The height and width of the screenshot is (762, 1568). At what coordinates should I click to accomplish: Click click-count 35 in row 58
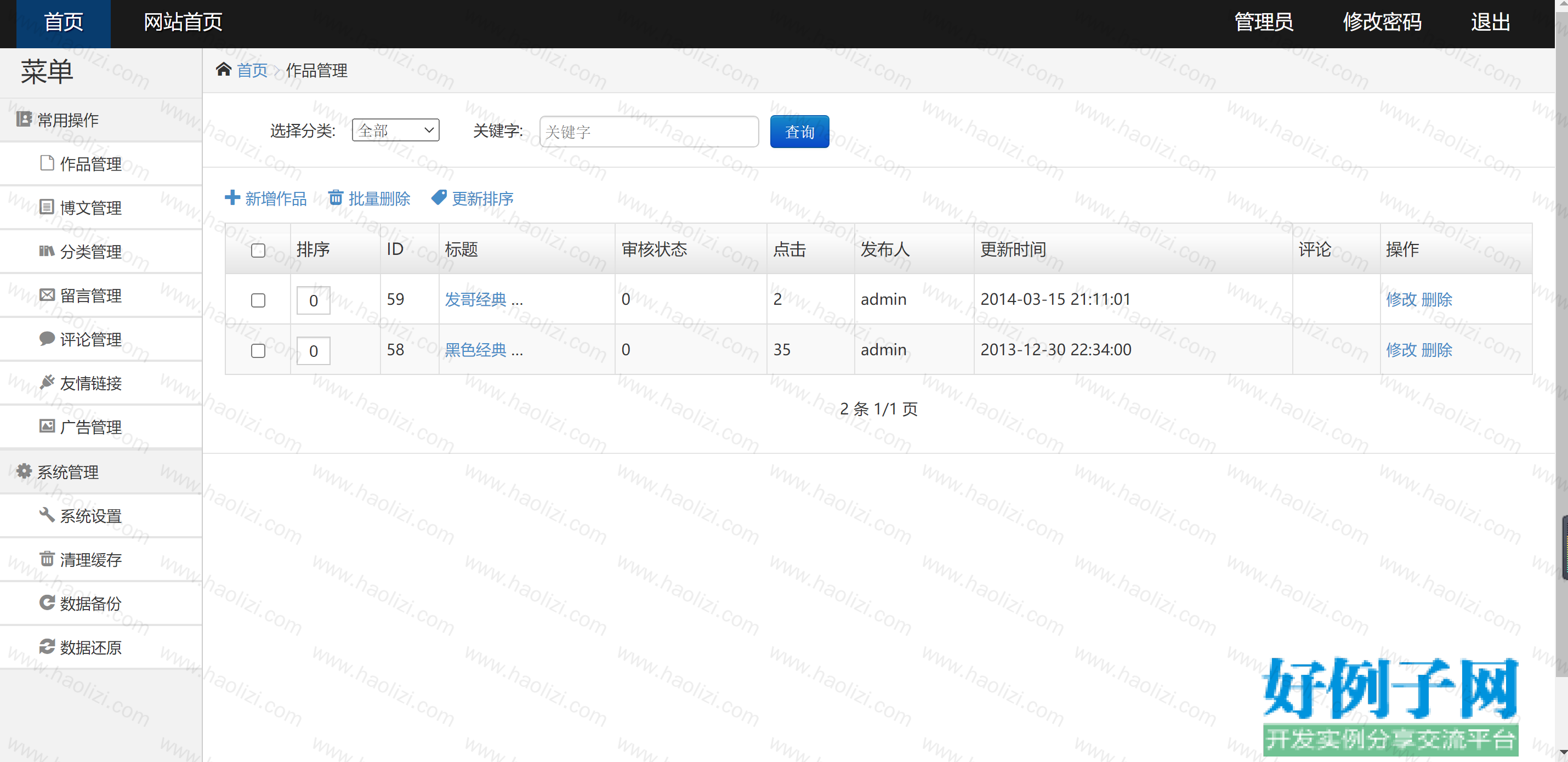782,350
